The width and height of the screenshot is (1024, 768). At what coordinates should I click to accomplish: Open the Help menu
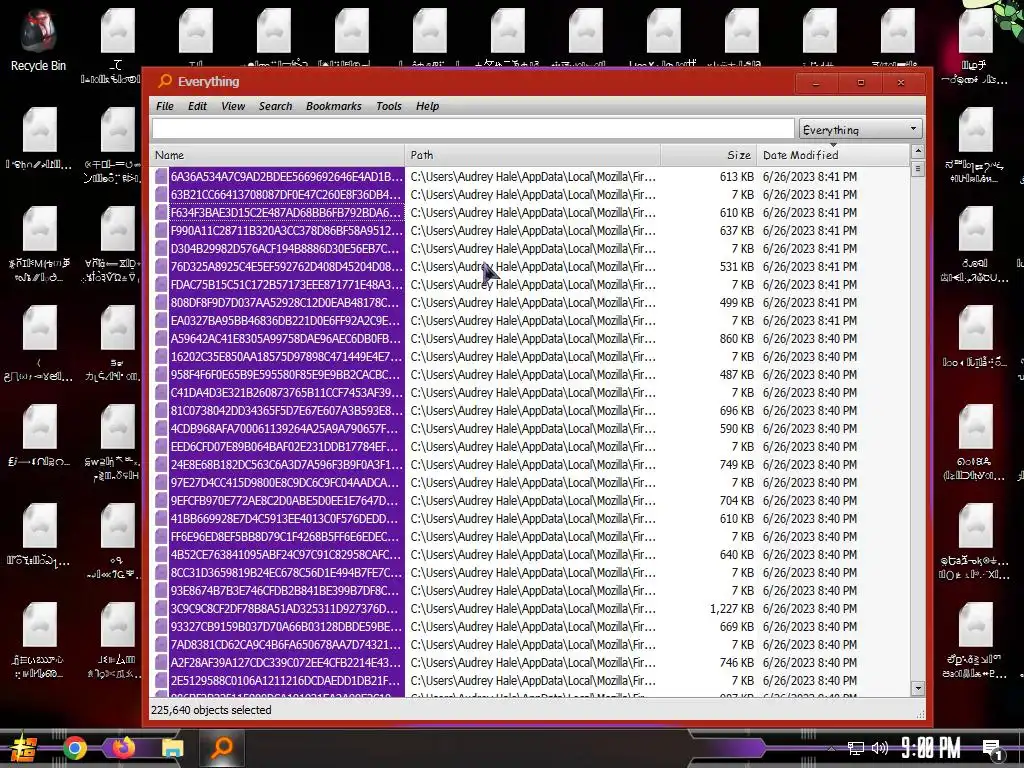[x=427, y=106]
